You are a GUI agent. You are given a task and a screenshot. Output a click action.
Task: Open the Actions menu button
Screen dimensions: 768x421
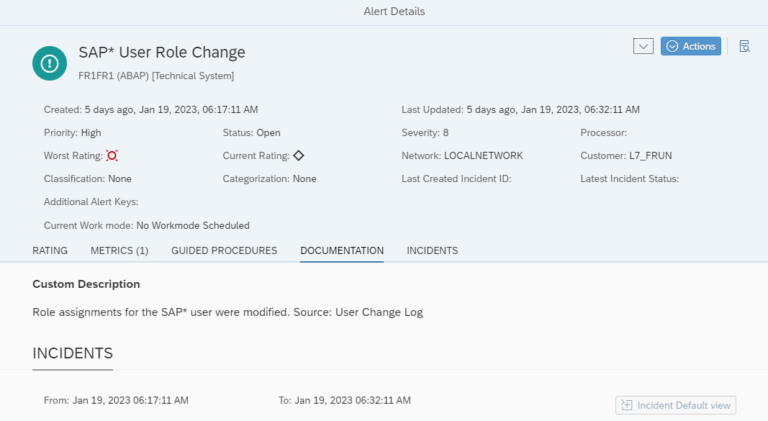[x=690, y=46]
